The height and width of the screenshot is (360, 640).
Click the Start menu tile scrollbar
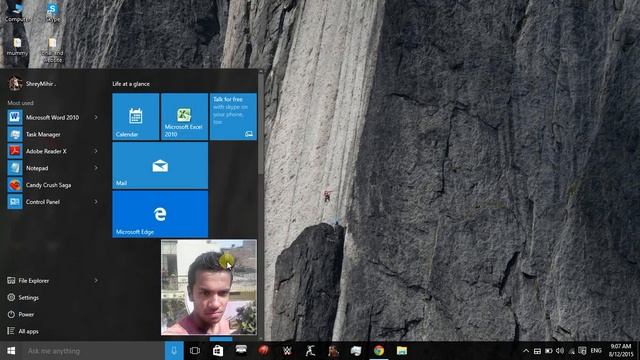[260, 123]
